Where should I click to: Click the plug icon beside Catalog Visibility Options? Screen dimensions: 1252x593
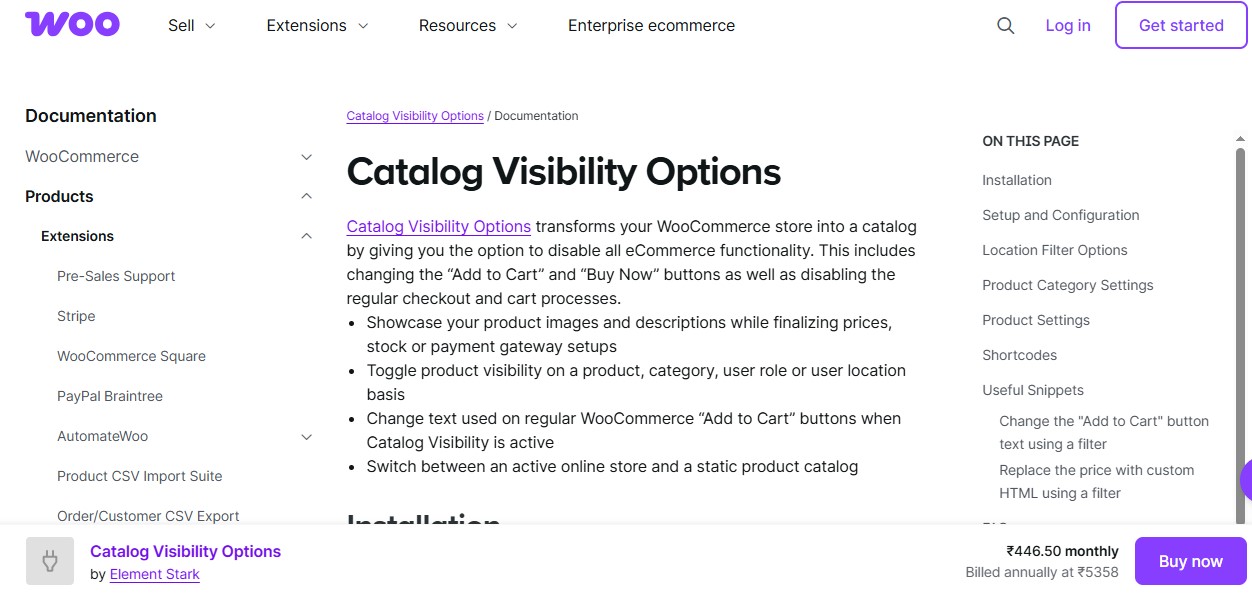[50, 561]
